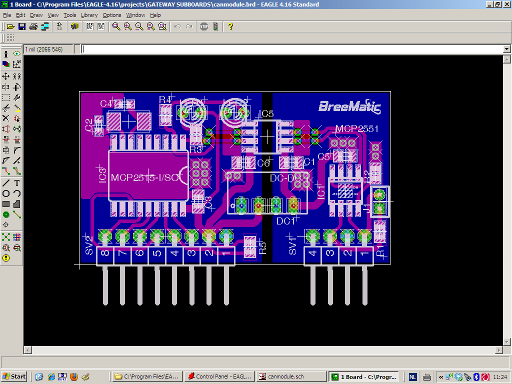Click in the command line input field
The image size is (512, 384).
pos(292,49)
